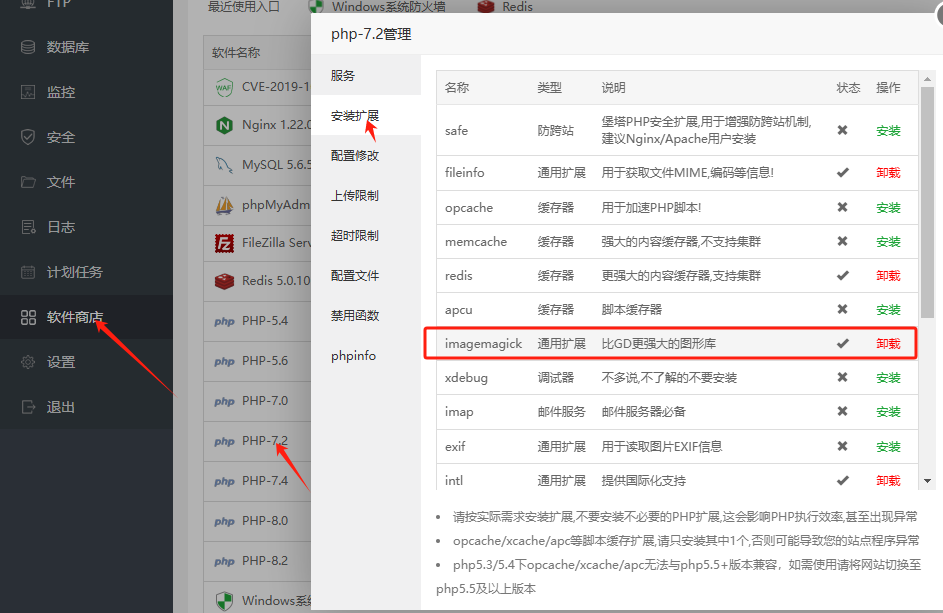Open the 监控 sidebar icon
This screenshot has width=943, height=613.
tap(28, 92)
